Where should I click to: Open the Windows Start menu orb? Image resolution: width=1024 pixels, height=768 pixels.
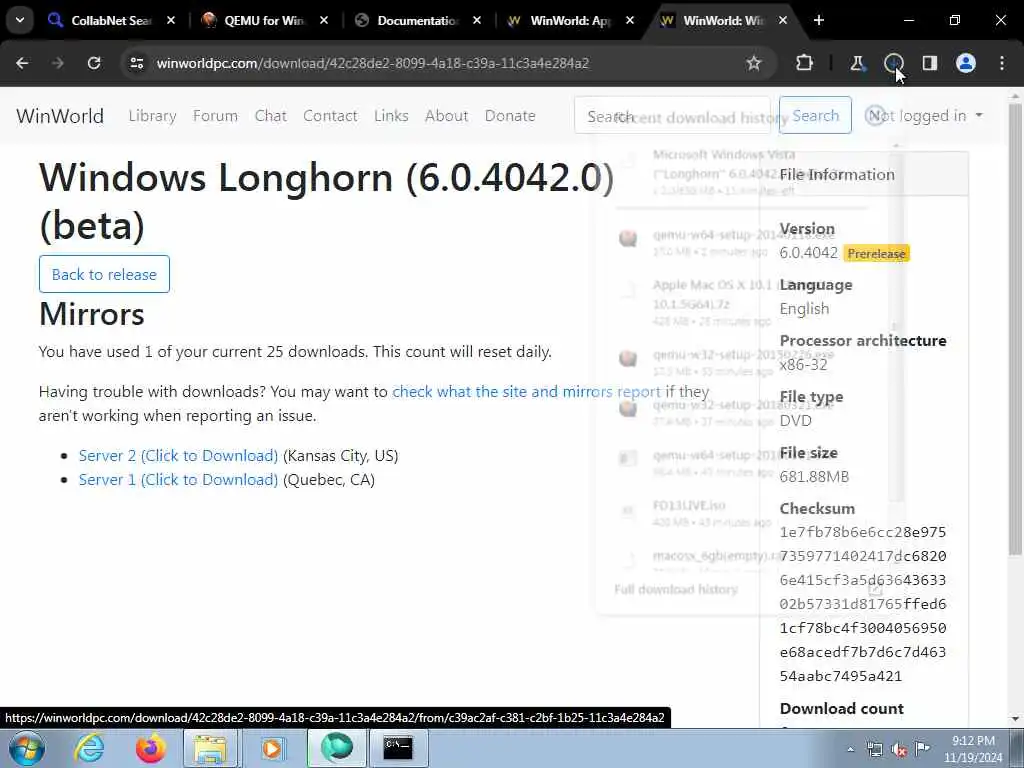pyautogui.click(x=26, y=748)
